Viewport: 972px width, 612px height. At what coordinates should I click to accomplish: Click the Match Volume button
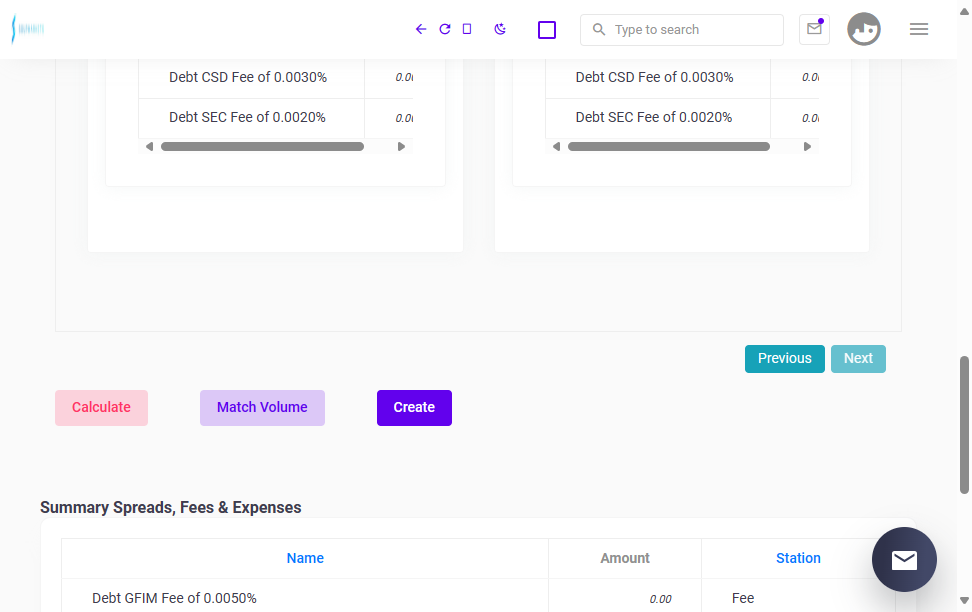click(x=262, y=407)
